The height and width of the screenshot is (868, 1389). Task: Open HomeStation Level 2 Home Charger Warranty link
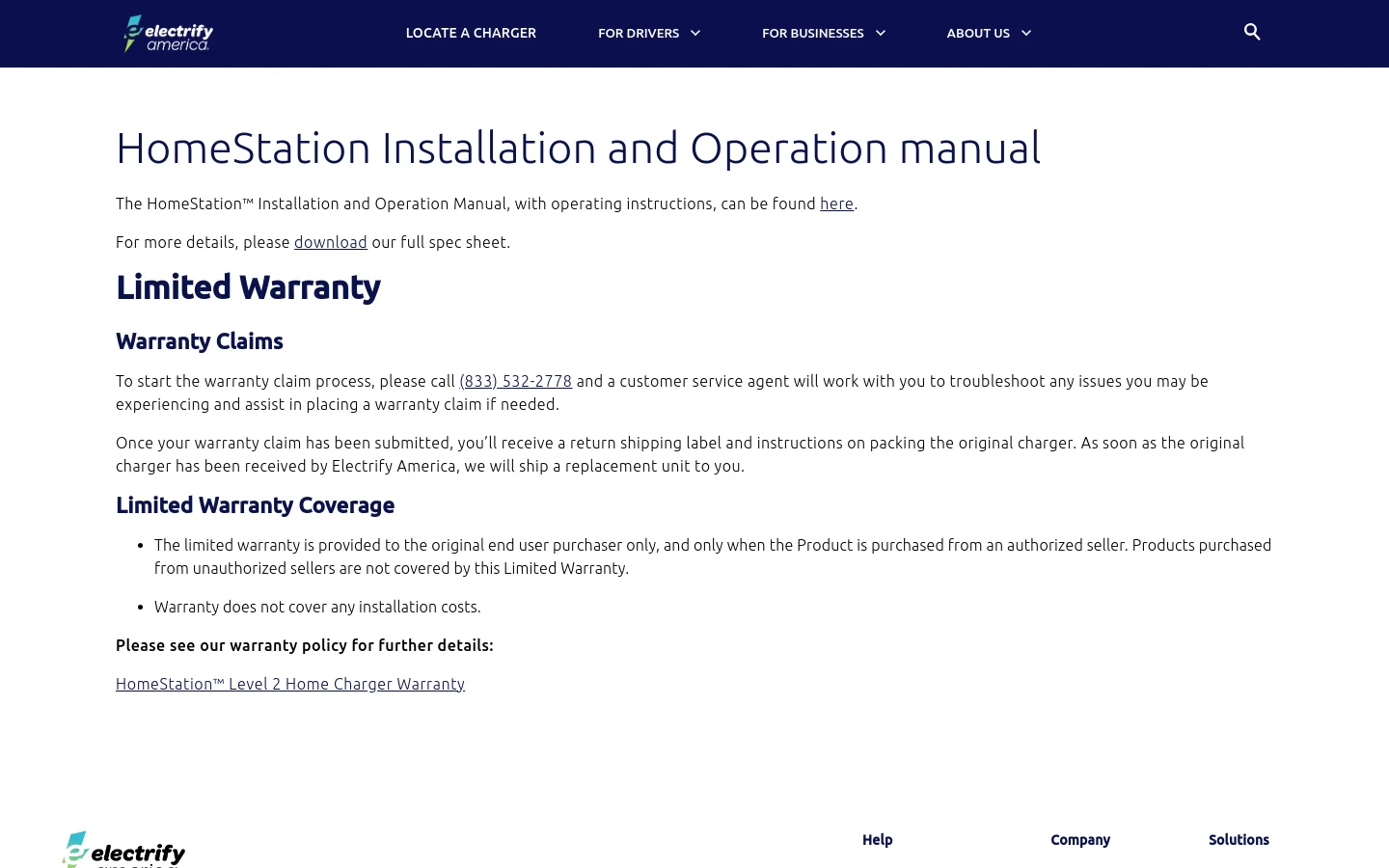tap(290, 684)
